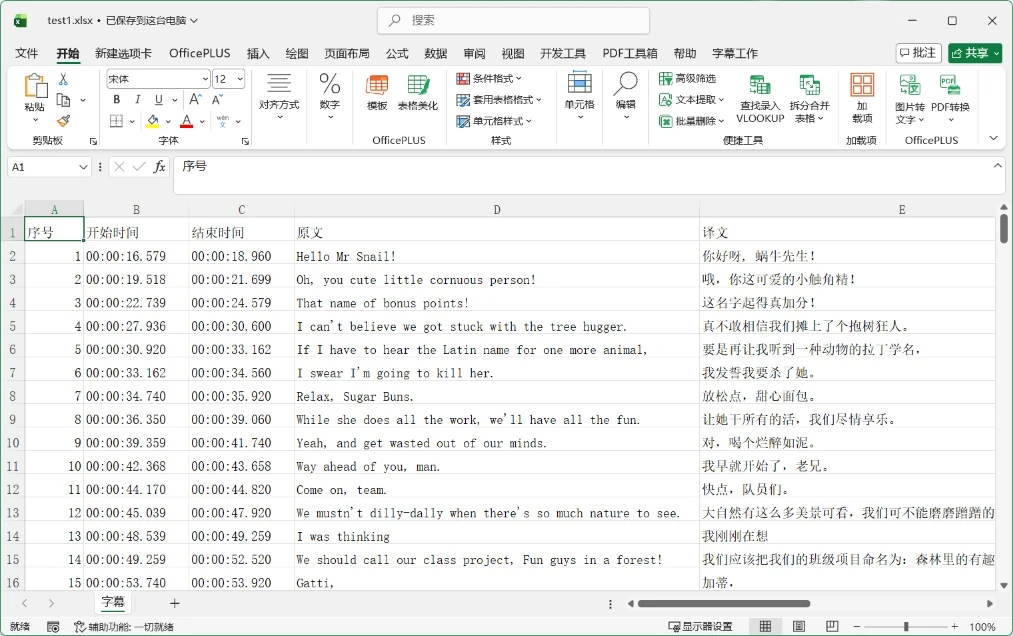Click the macro record status icon
Viewport: 1013px width, 636px height.
pos(53,626)
